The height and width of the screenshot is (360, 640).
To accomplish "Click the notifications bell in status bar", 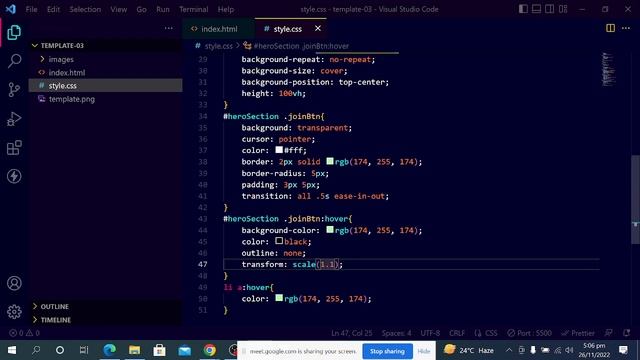I will 627,333.
